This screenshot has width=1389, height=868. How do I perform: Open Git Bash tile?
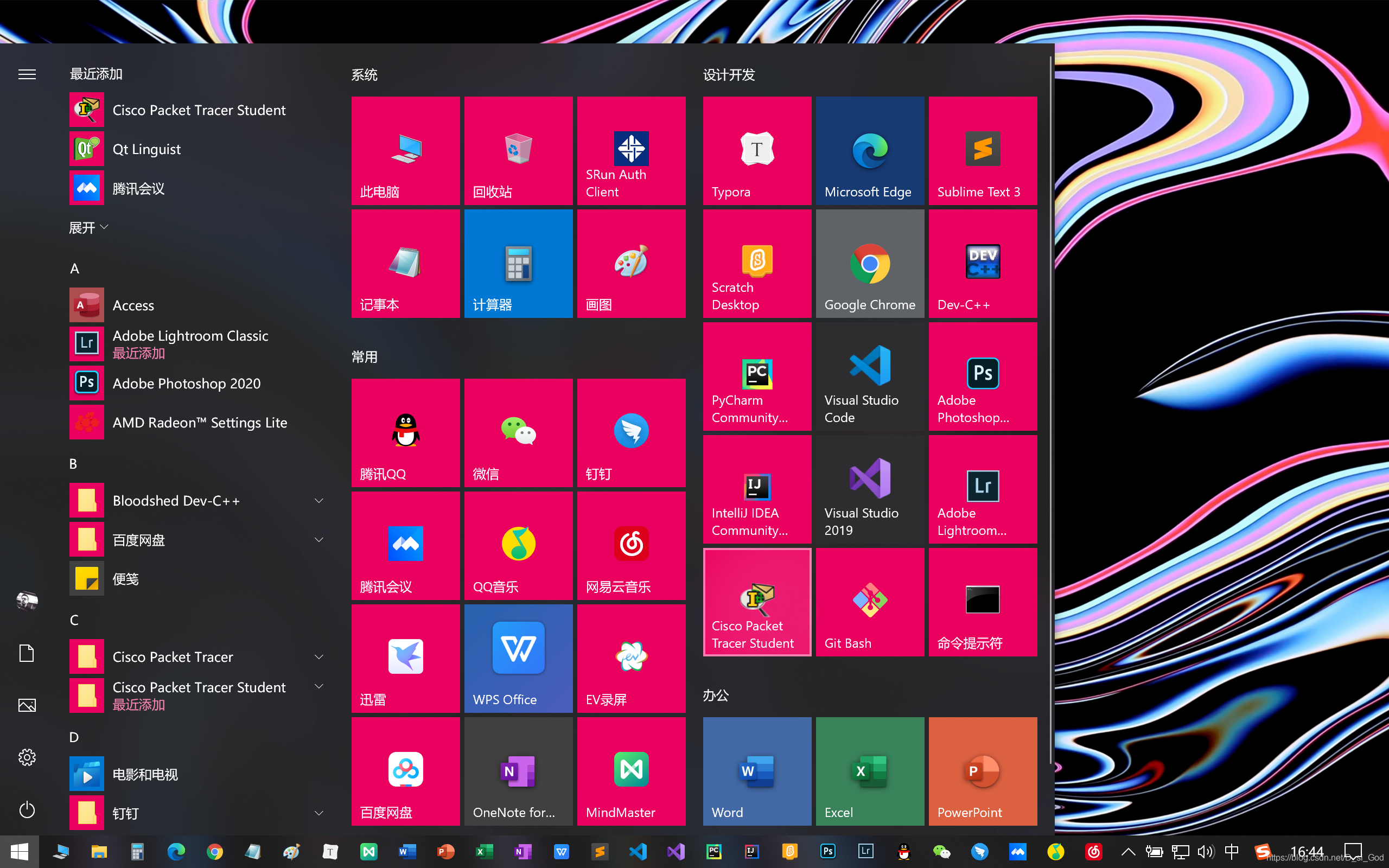click(870, 602)
